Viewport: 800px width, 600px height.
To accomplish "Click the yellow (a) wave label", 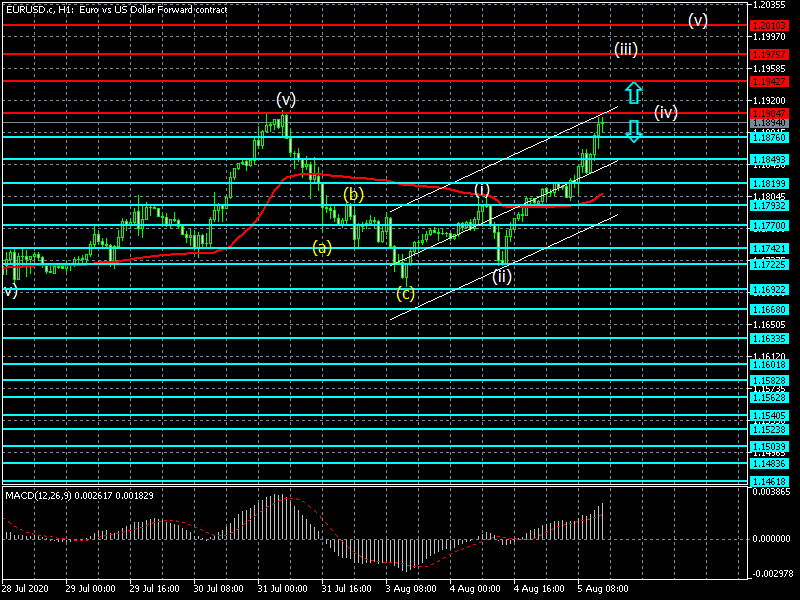I will (322, 247).
